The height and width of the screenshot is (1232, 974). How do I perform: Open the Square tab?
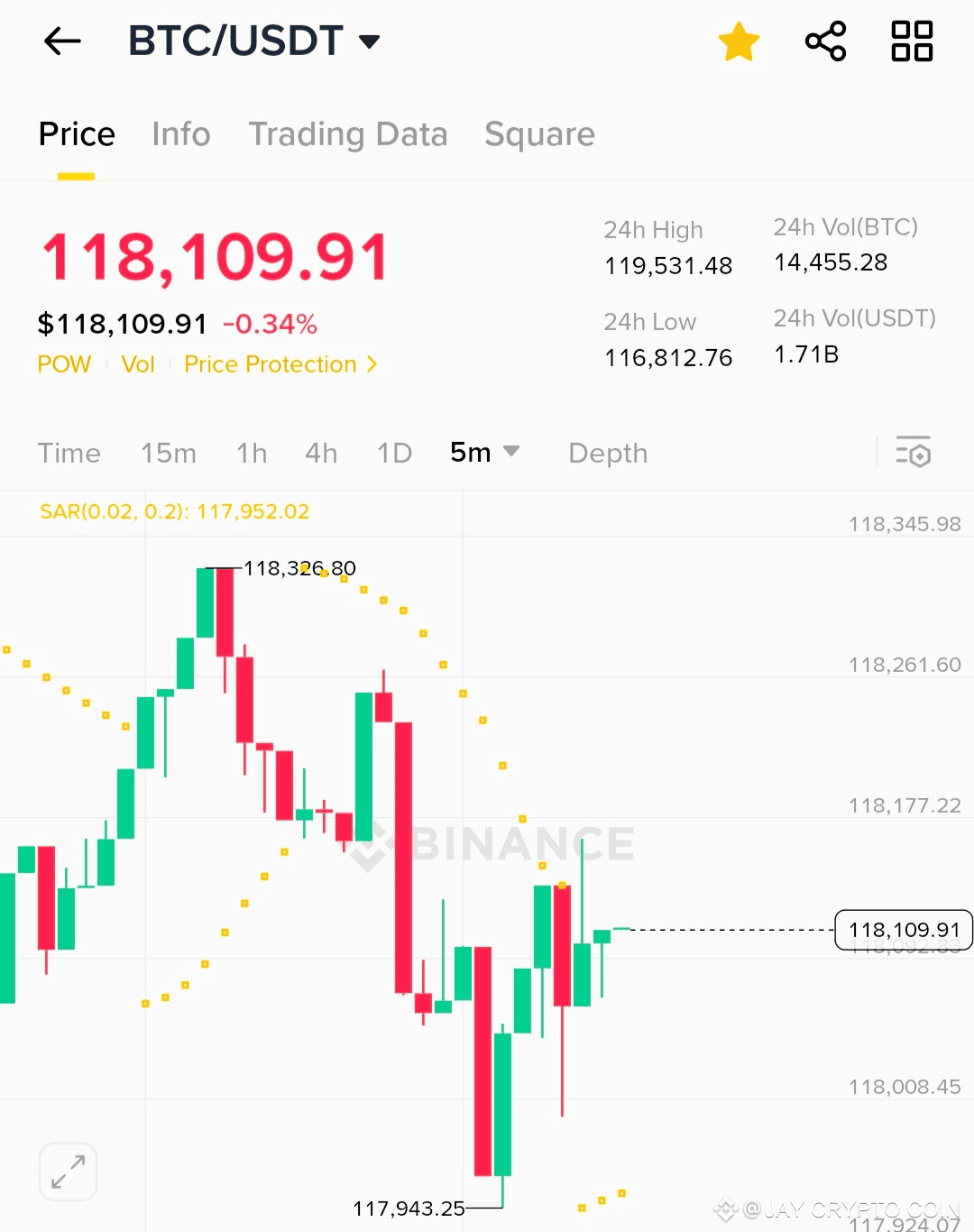[x=539, y=134]
